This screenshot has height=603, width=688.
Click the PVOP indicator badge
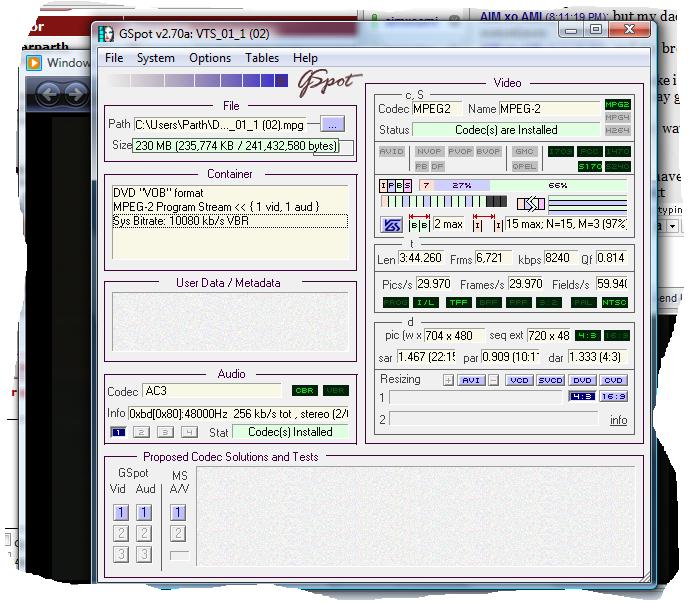(x=460, y=151)
